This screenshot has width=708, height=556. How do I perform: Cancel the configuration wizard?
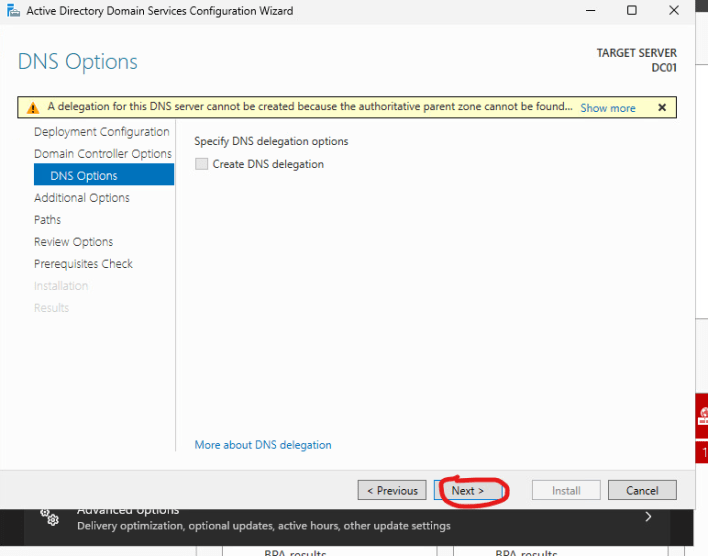tap(642, 491)
